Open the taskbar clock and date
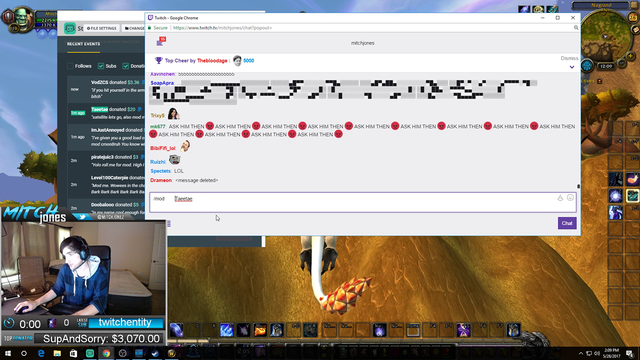This screenshot has width=640, height=360. (x=612, y=353)
